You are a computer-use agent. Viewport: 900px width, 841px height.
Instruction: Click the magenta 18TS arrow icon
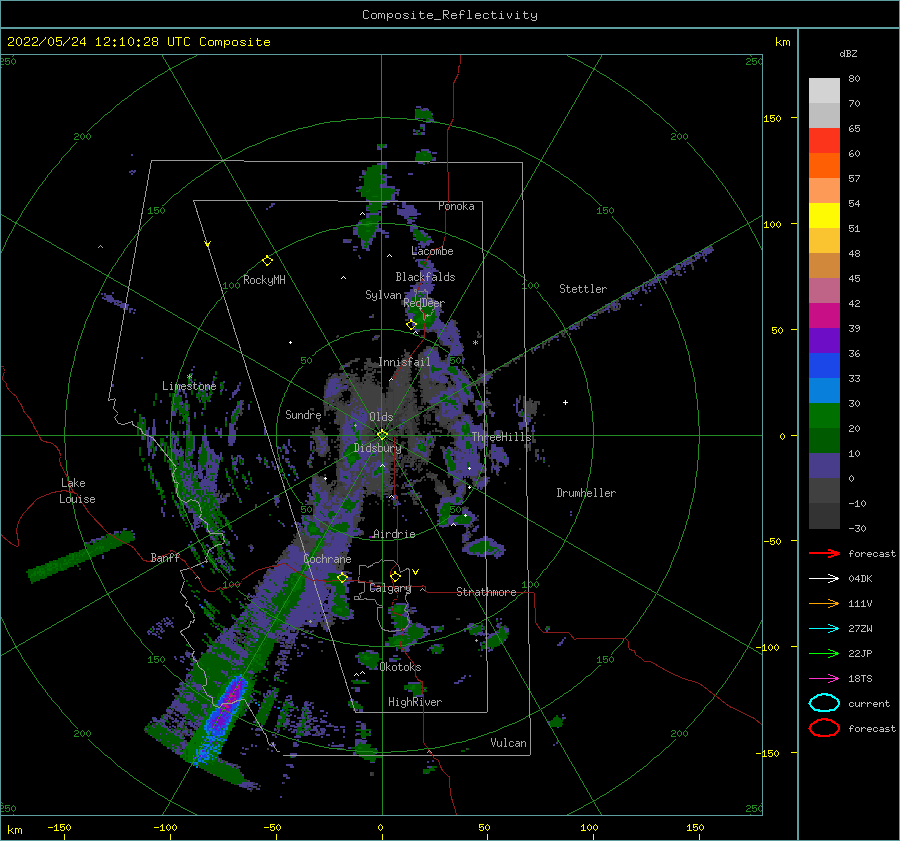pyautogui.click(x=824, y=679)
